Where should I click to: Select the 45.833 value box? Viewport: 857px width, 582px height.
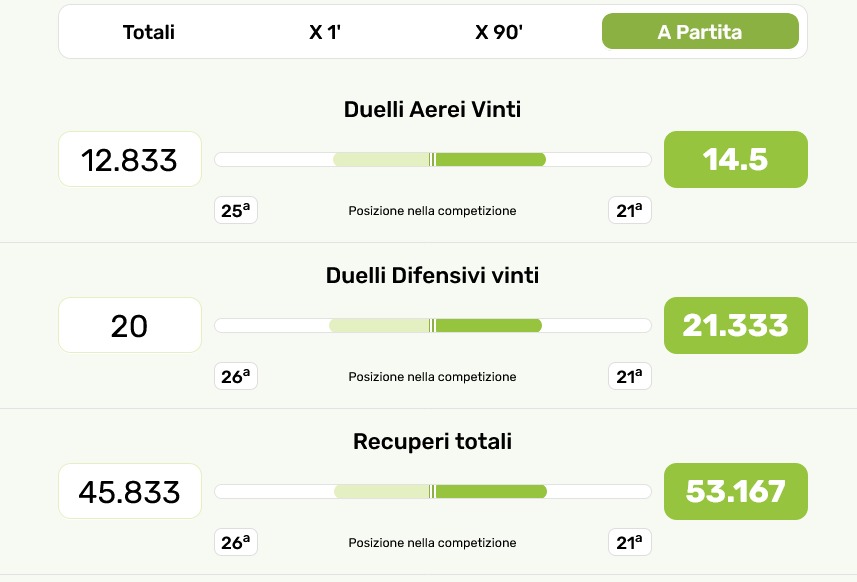coord(130,491)
